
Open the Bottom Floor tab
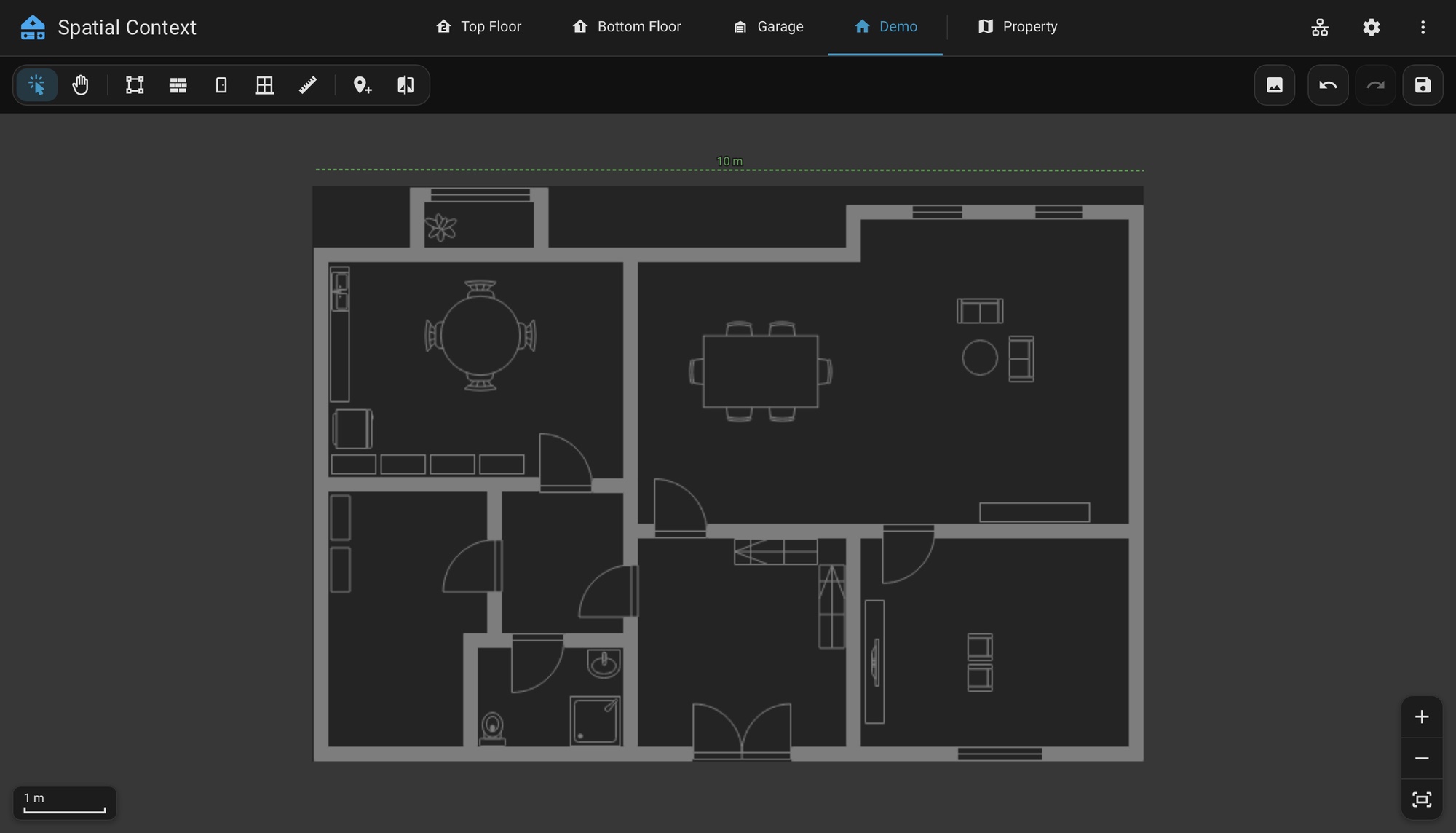pyautogui.click(x=627, y=27)
